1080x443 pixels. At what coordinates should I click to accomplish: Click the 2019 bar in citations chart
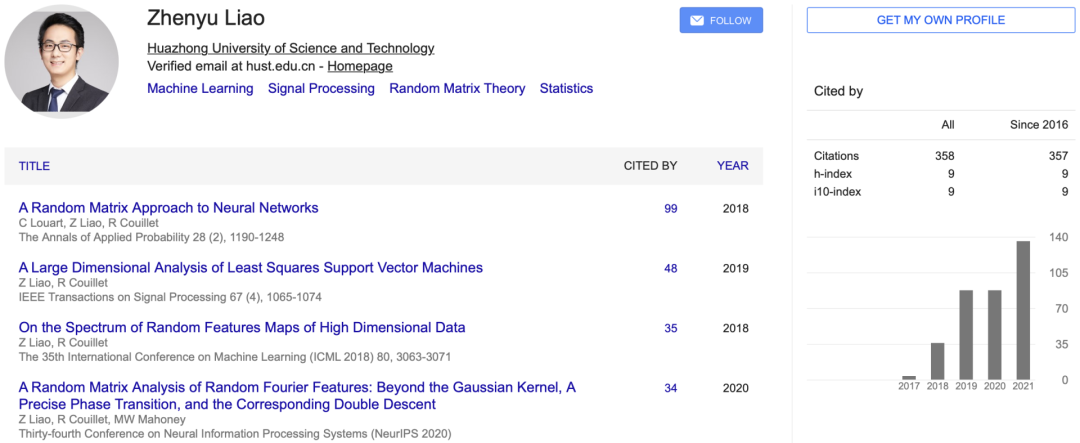[966, 334]
